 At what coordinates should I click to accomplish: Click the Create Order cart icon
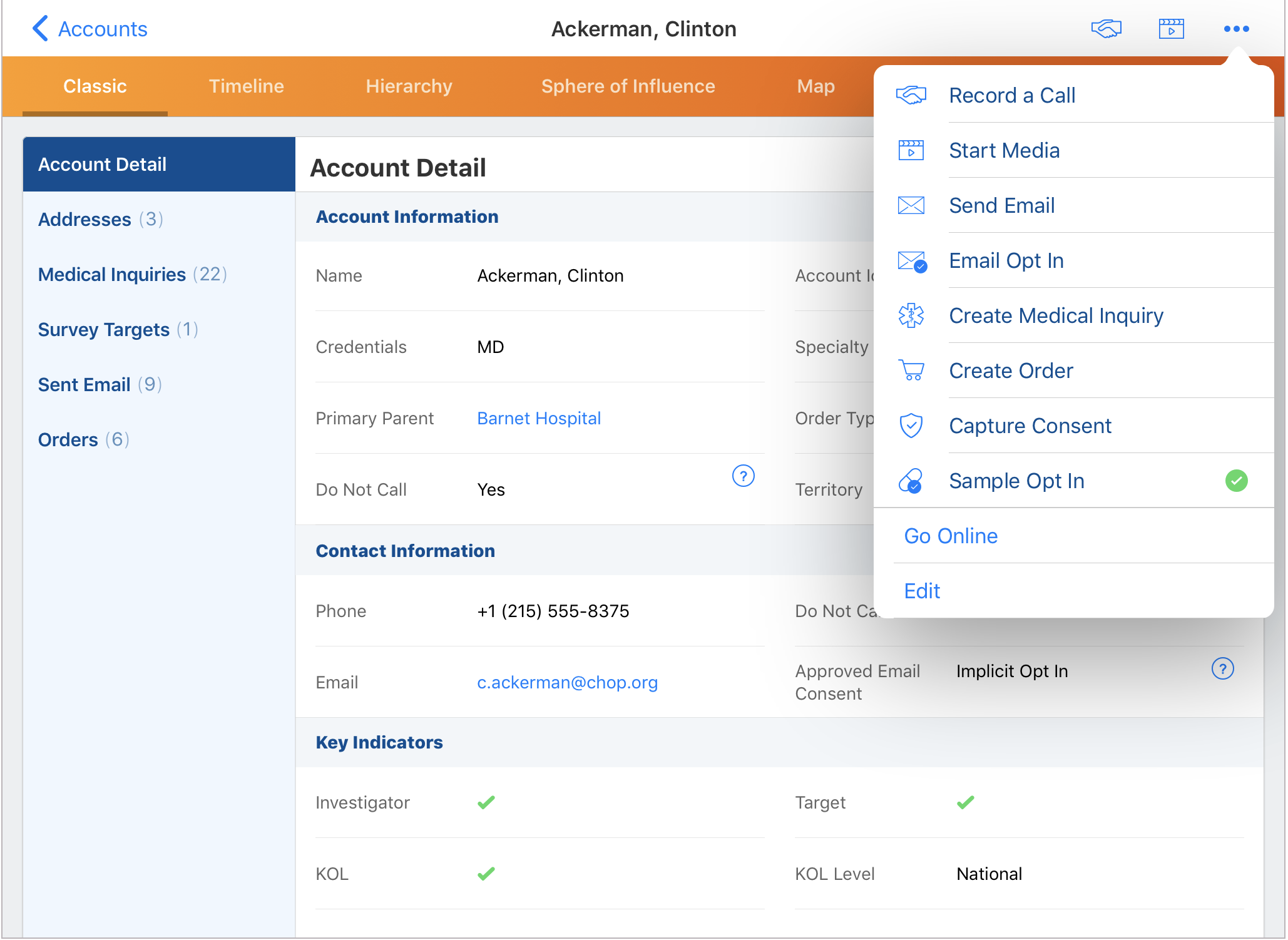click(x=911, y=370)
